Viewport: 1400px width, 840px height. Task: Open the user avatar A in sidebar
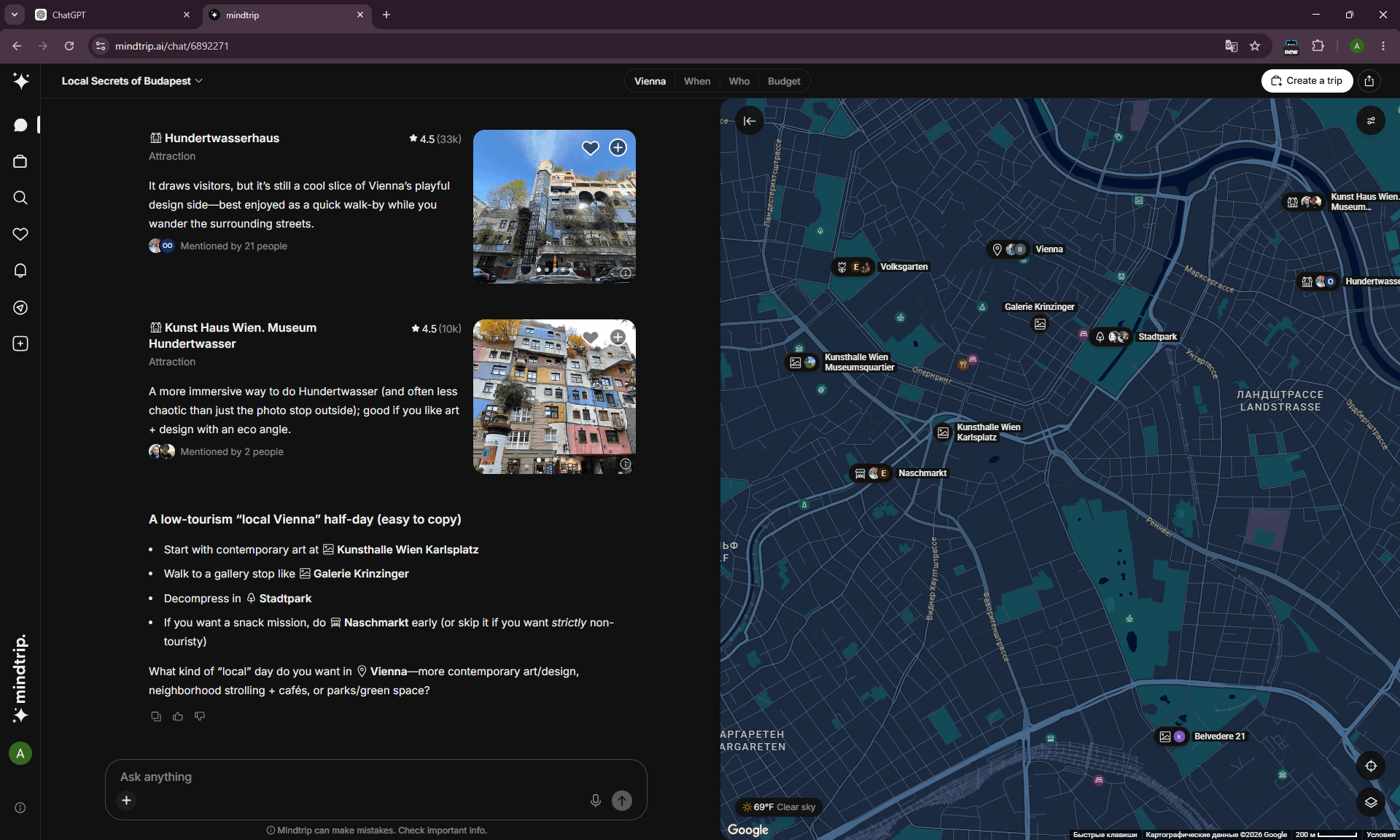[20, 753]
